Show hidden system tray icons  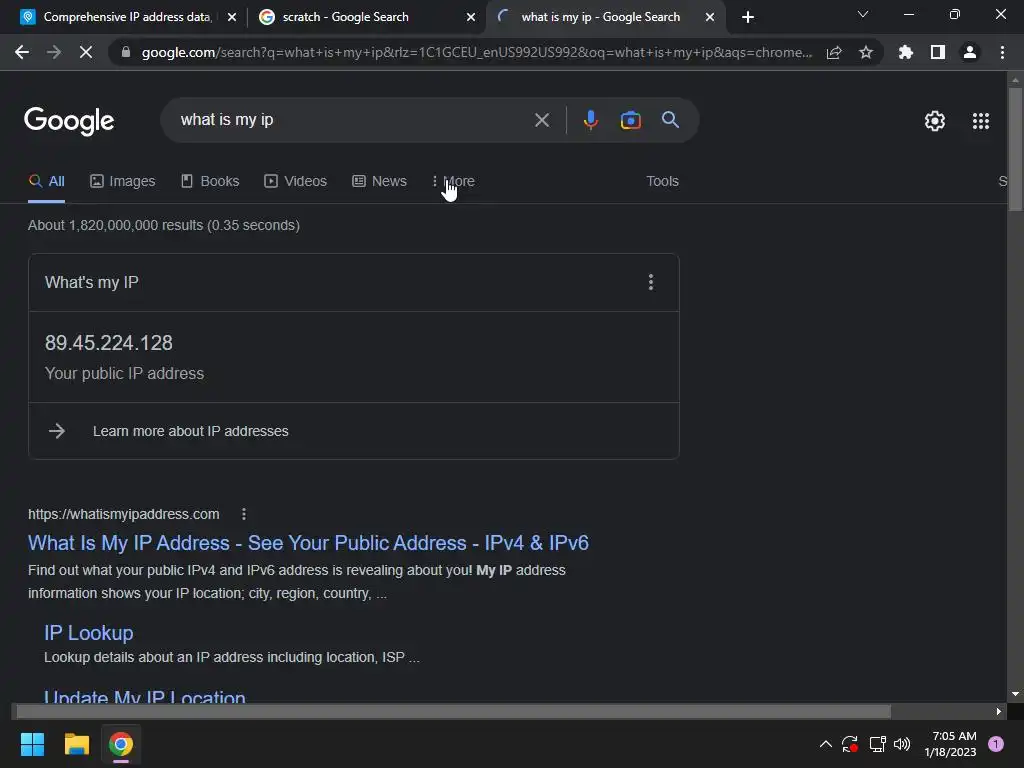(825, 744)
